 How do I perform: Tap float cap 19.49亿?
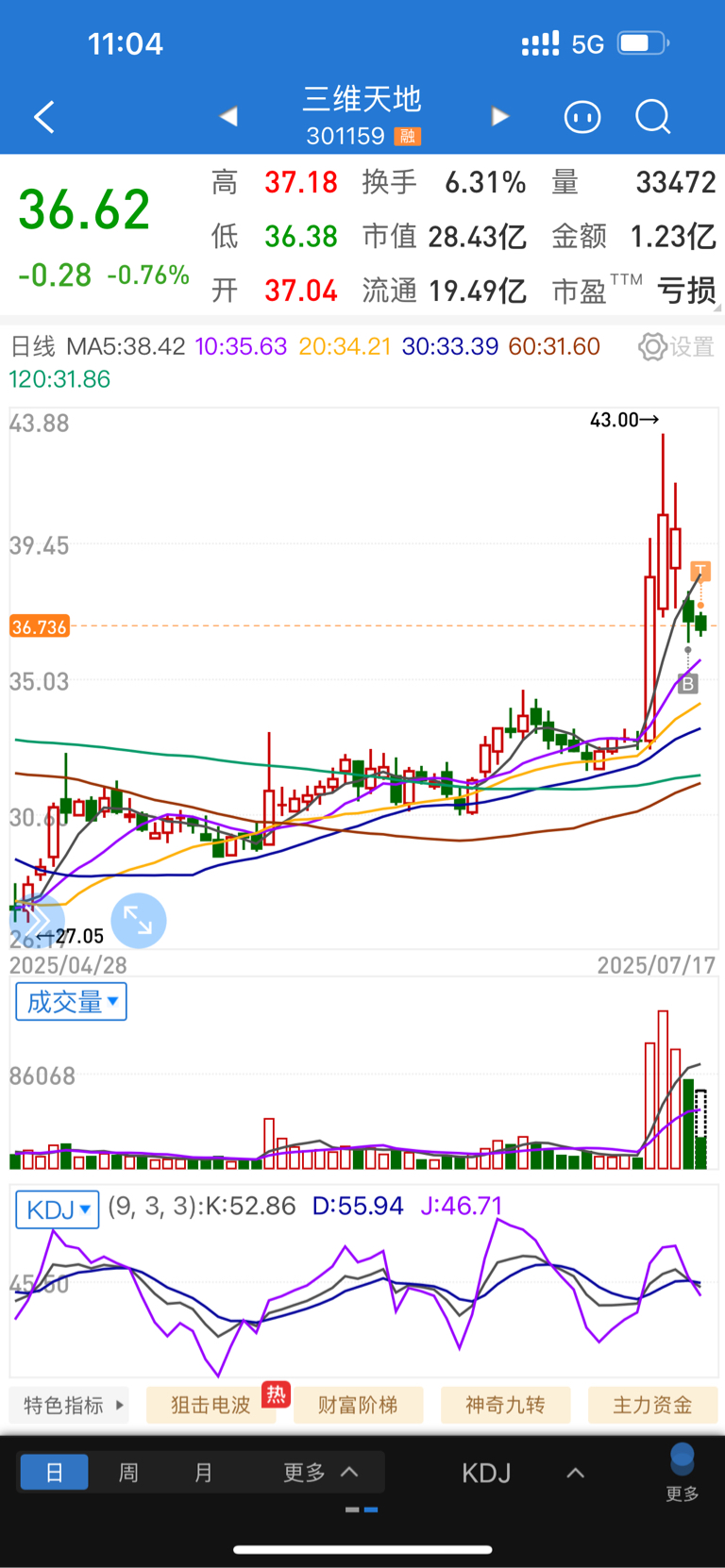[477, 290]
